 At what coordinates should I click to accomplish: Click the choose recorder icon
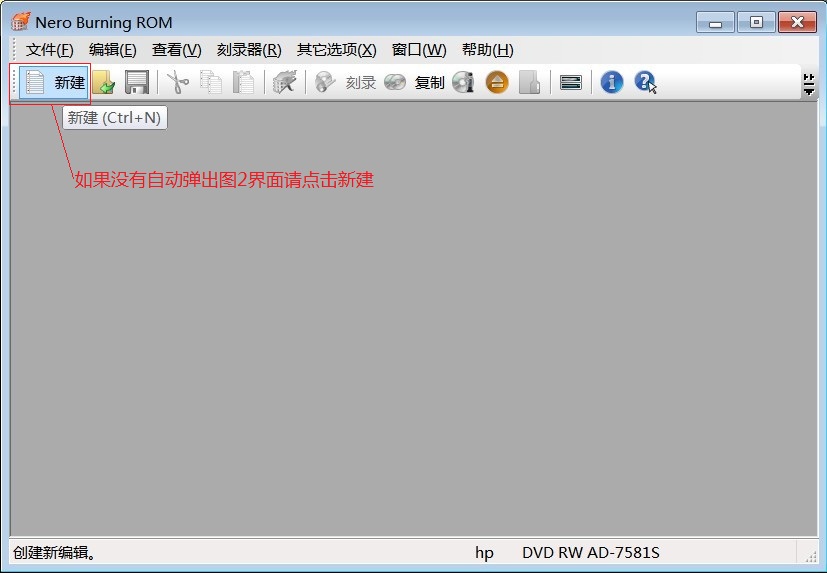point(284,83)
